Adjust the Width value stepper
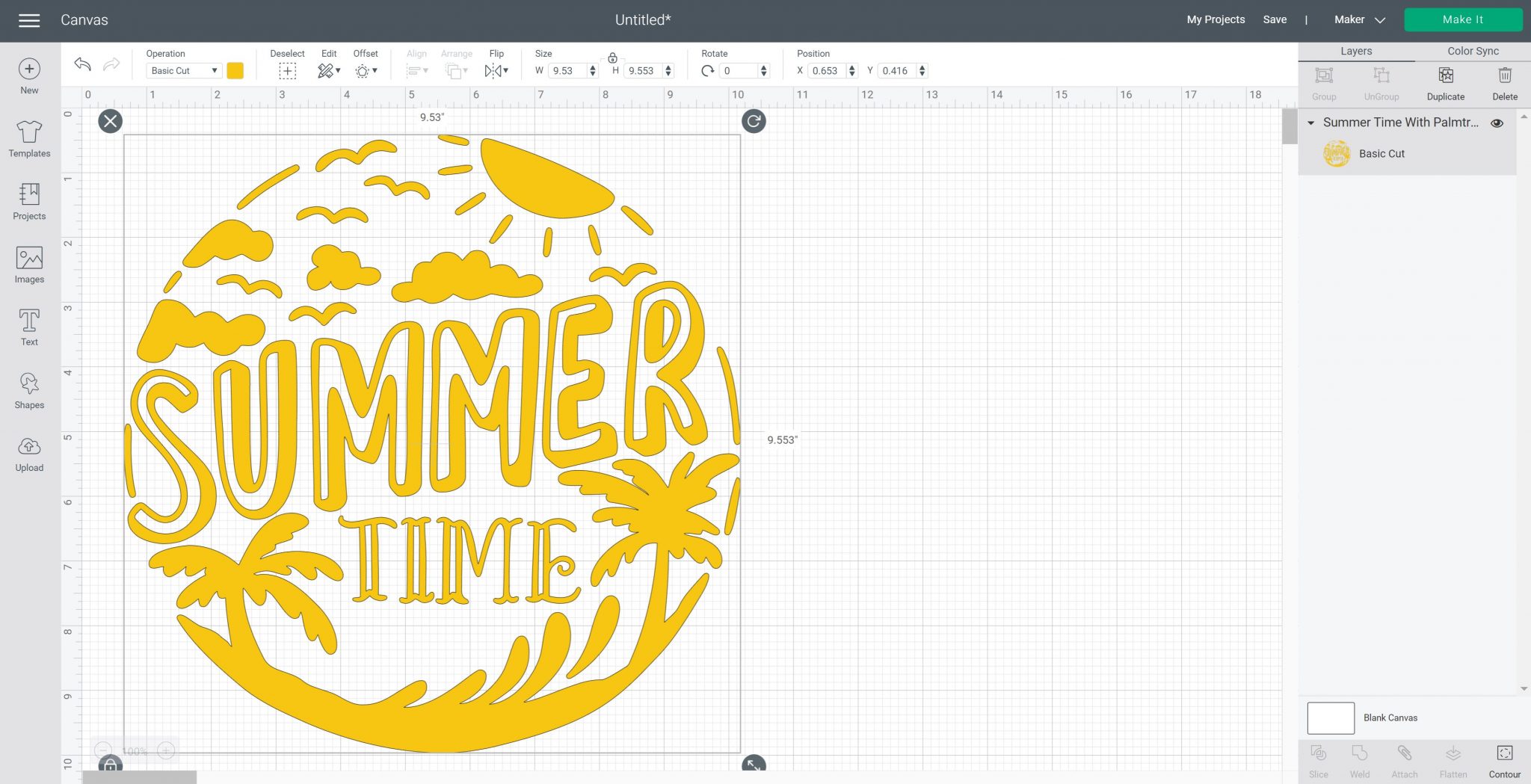Viewport: 1531px width, 784px height. 593,71
